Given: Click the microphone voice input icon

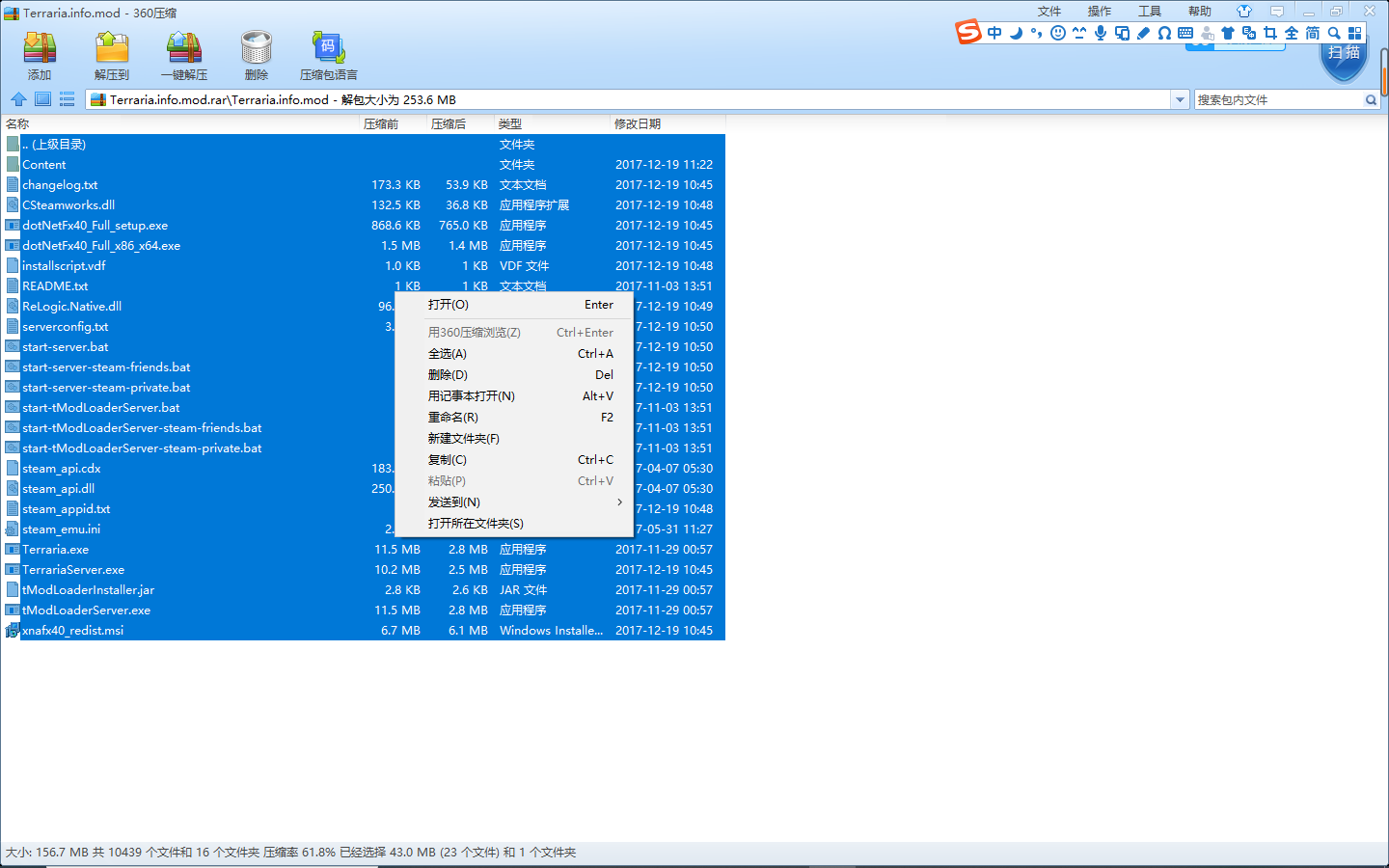Looking at the screenshot, I should point(1101,33).
